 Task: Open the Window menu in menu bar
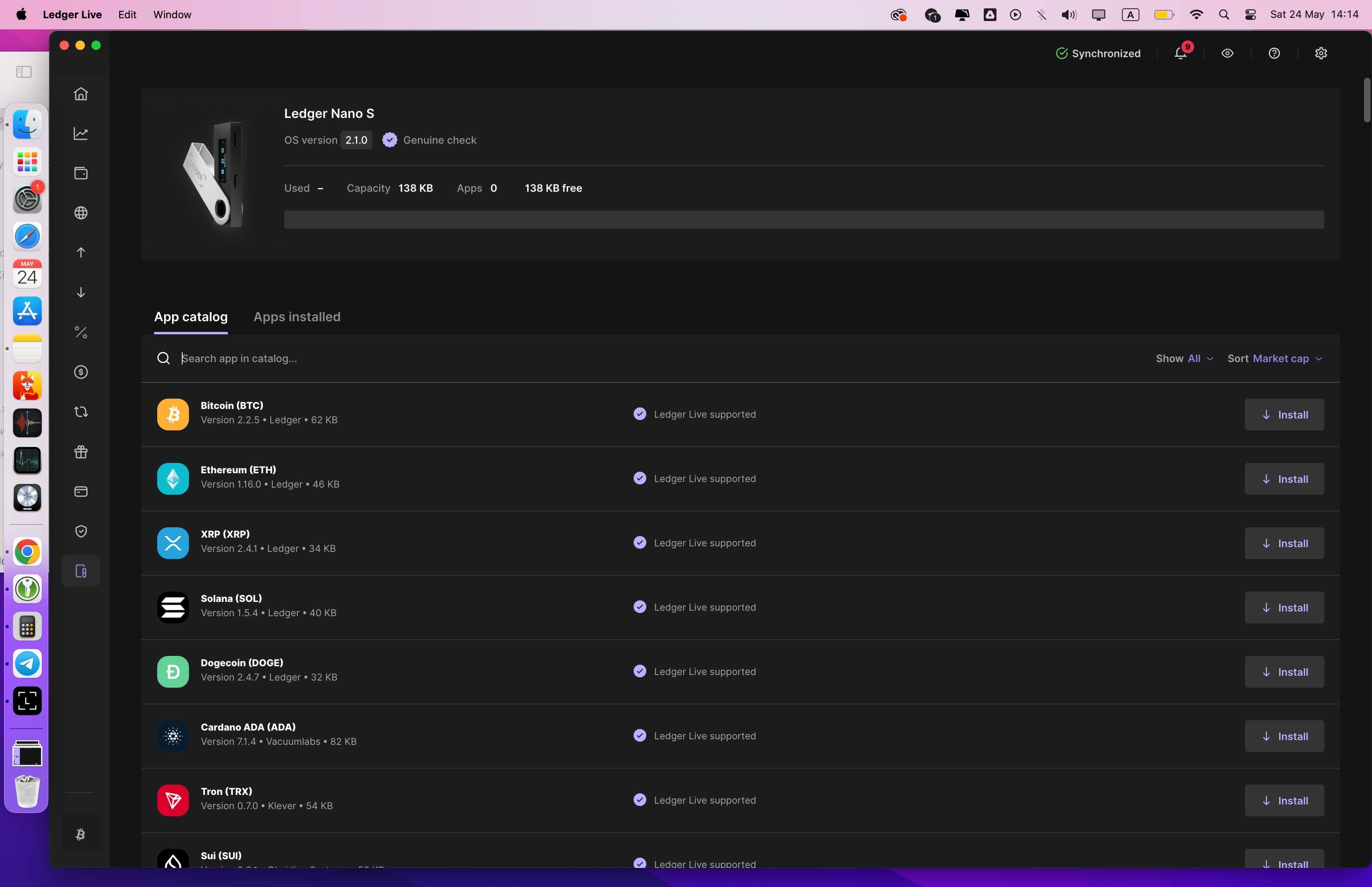pos(172,14)
